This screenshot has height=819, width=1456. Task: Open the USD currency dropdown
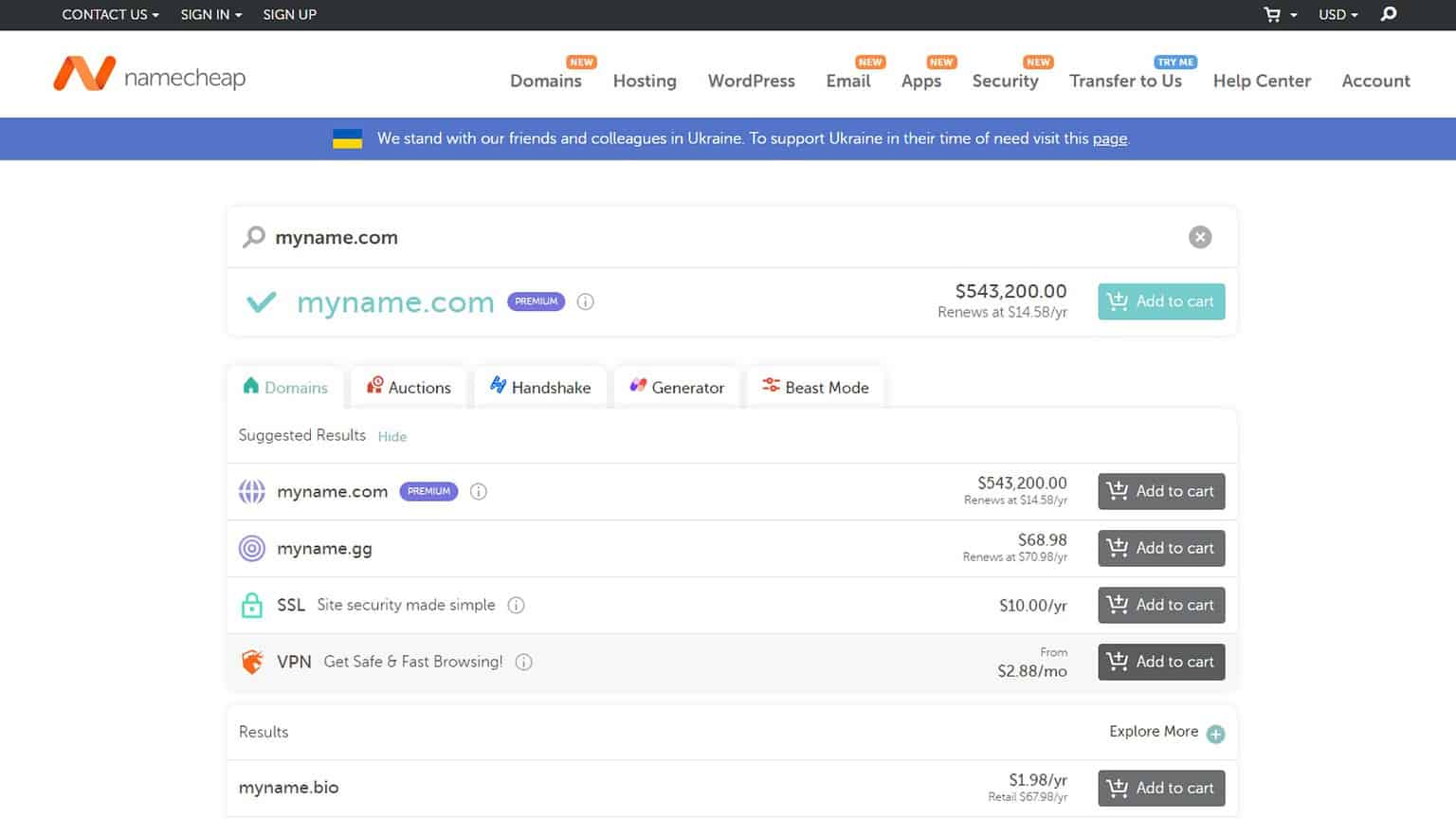(1338, 14)
